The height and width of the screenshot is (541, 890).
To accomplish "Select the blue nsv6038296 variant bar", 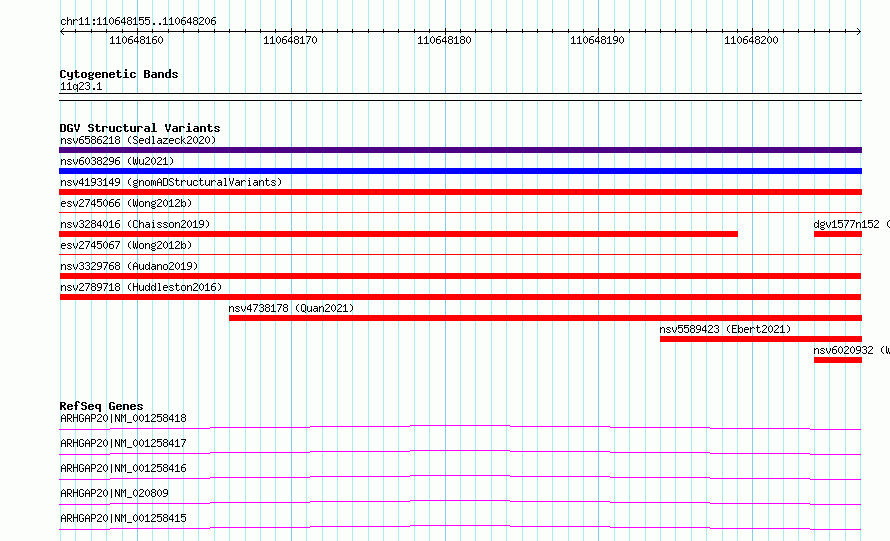I will pos(460,171).
